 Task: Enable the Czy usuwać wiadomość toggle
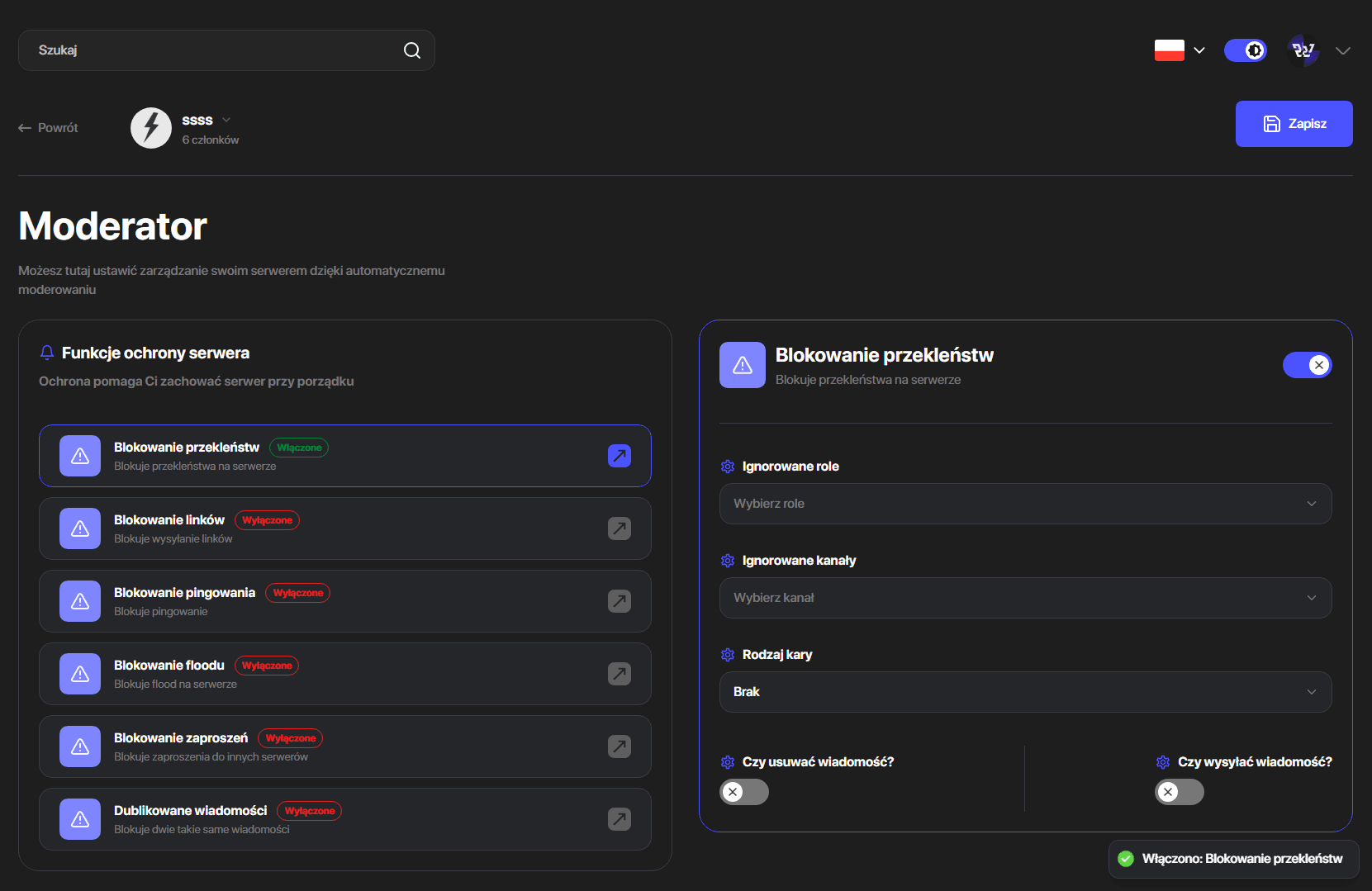coord(744,792)
